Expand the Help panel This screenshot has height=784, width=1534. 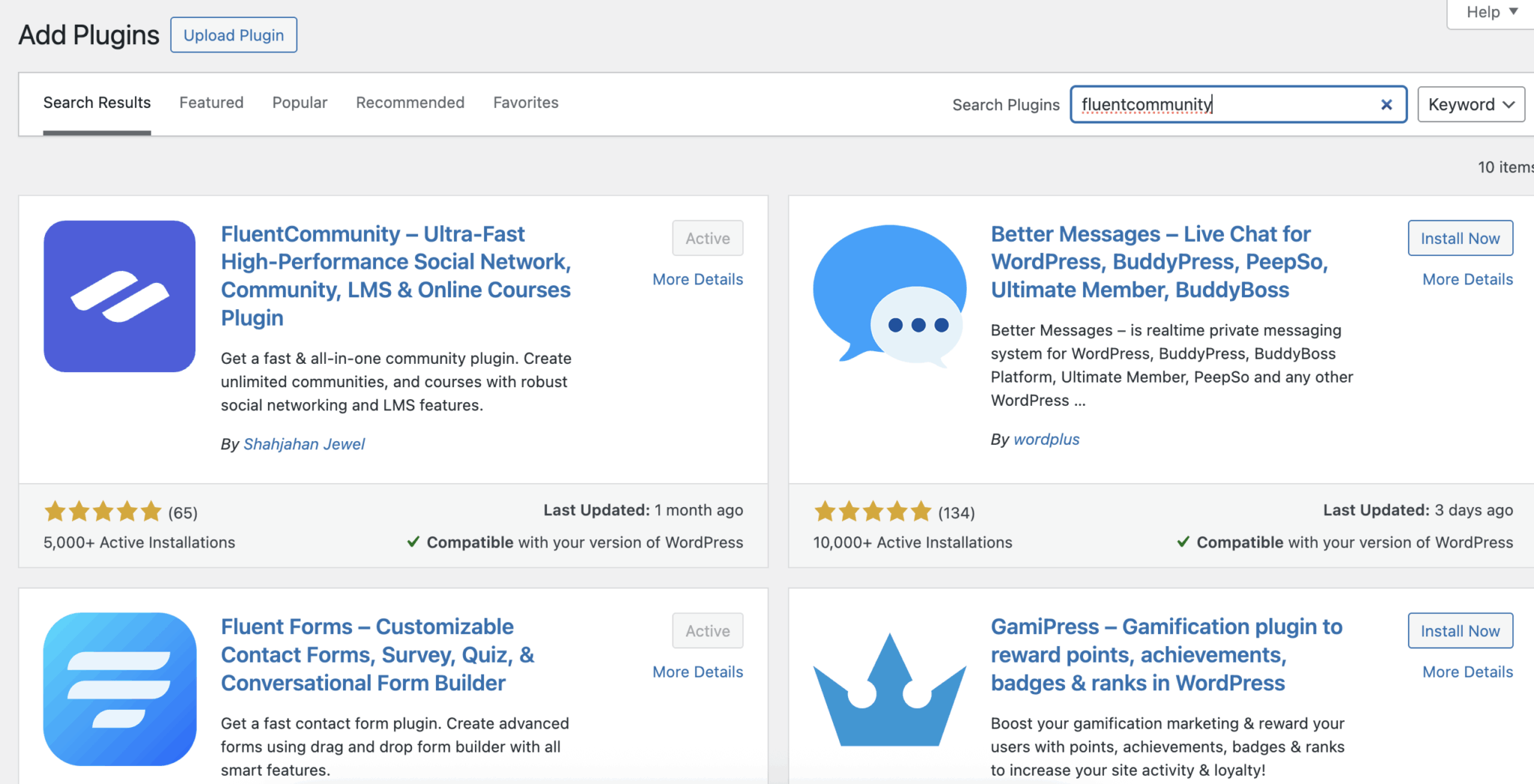(1489, 12)
